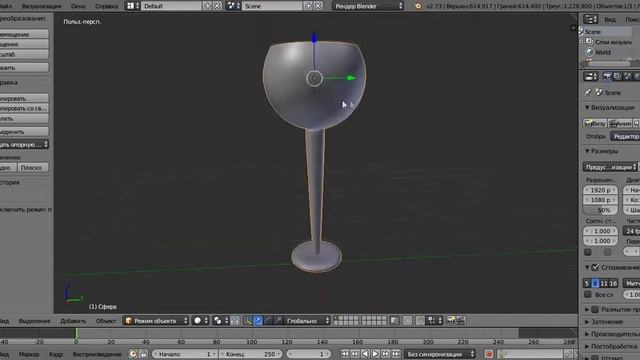Click the Редактор display mode button

point(625,136)
